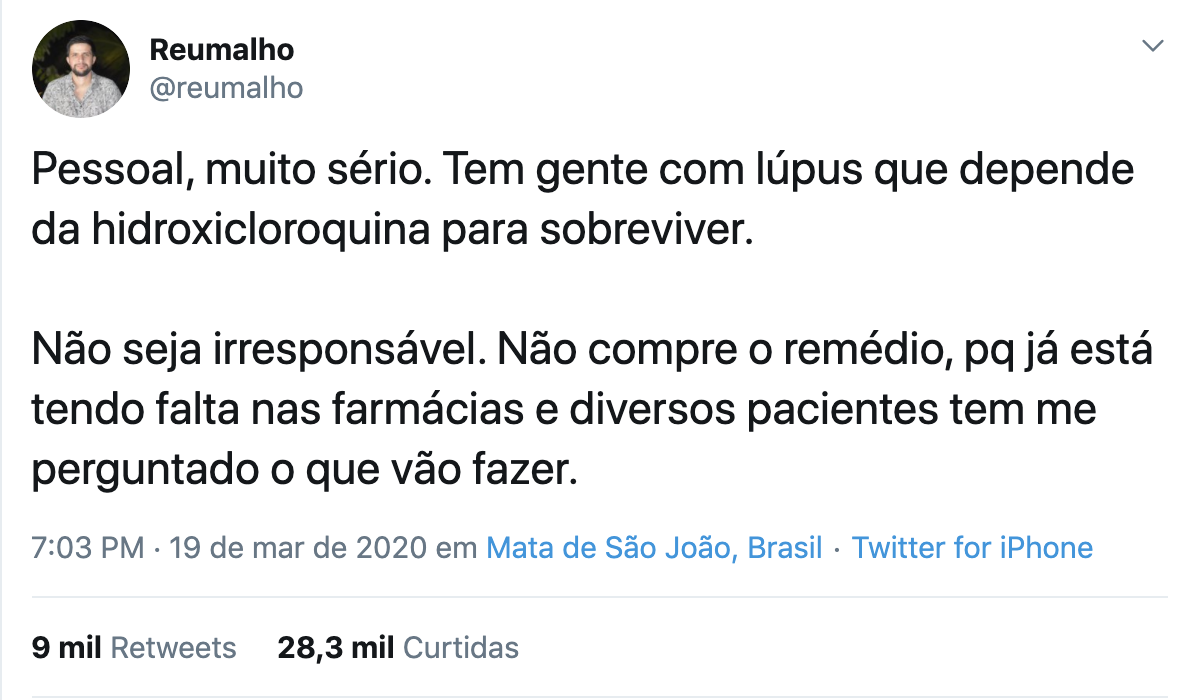The image size is (1196, 700).
Task: Click the phrase "Pessoal, muito sério."
Action: [x=231, y=169]
